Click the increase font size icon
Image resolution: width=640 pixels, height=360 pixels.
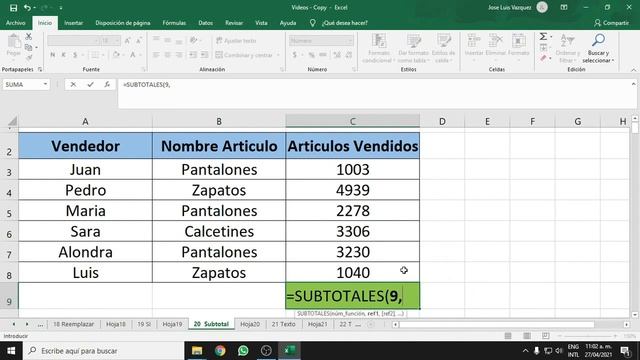click(128, 41)
